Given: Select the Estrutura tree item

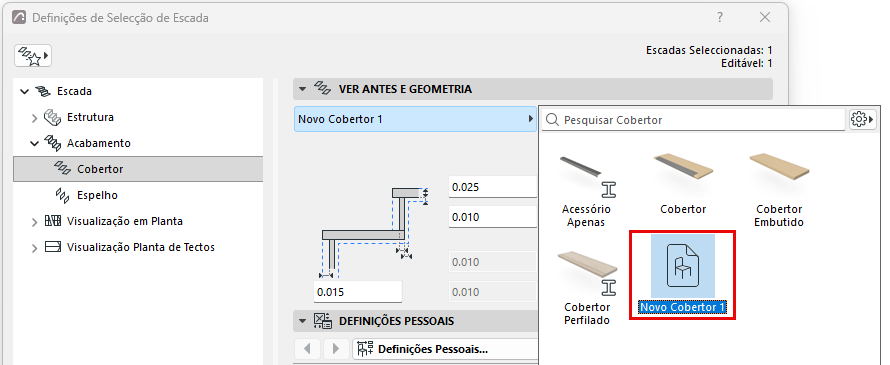Looking at the screenshot, I should coord(90,118).
